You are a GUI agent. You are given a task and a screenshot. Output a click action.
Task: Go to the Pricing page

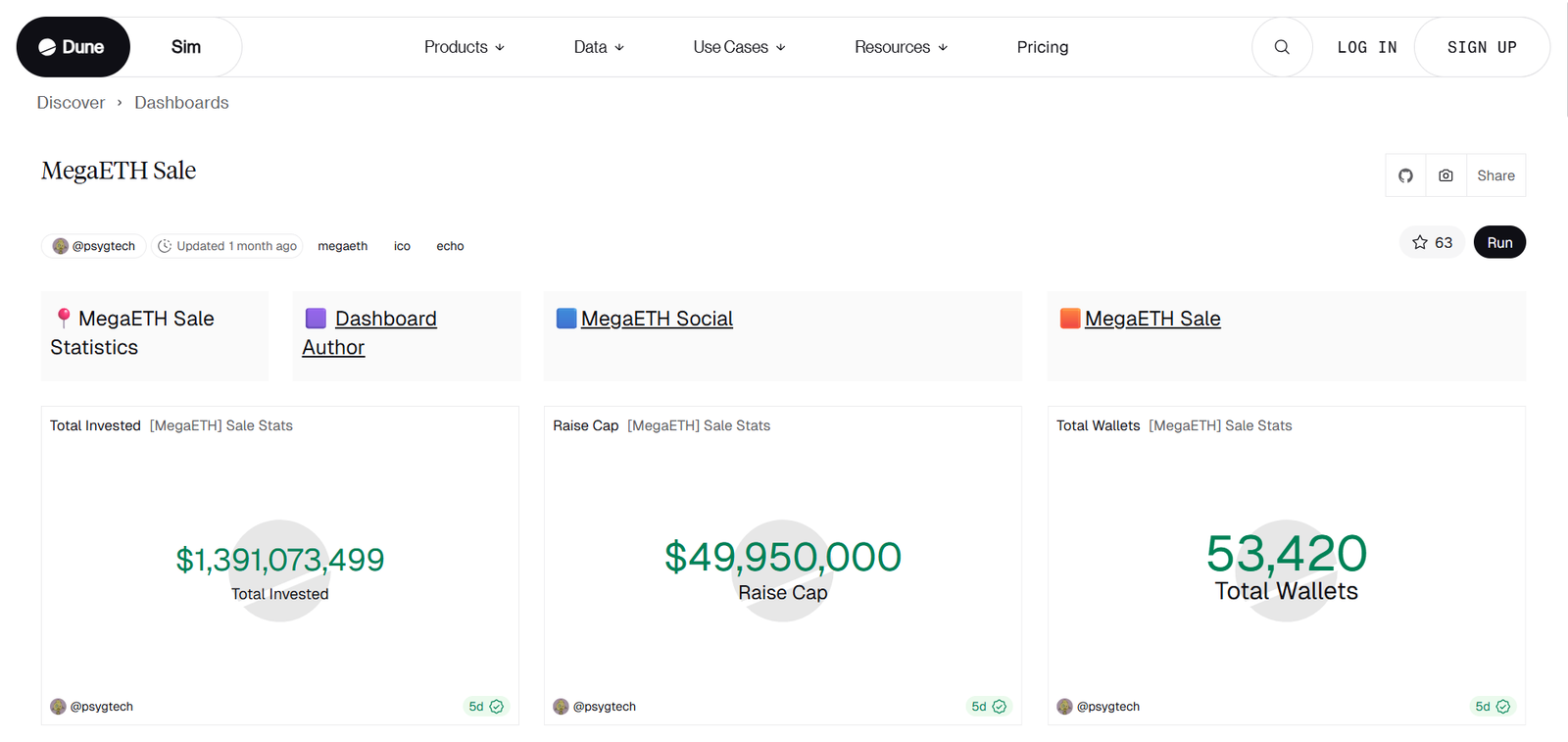click(x=1042, y=47)
